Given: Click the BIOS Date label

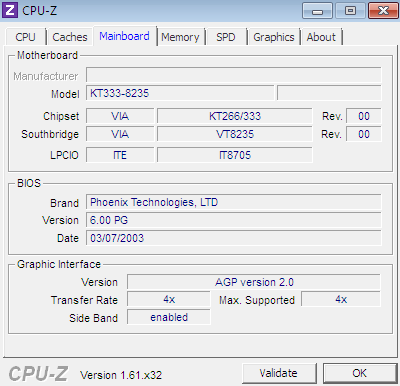Looking at the screenshot, I should 68,238.
